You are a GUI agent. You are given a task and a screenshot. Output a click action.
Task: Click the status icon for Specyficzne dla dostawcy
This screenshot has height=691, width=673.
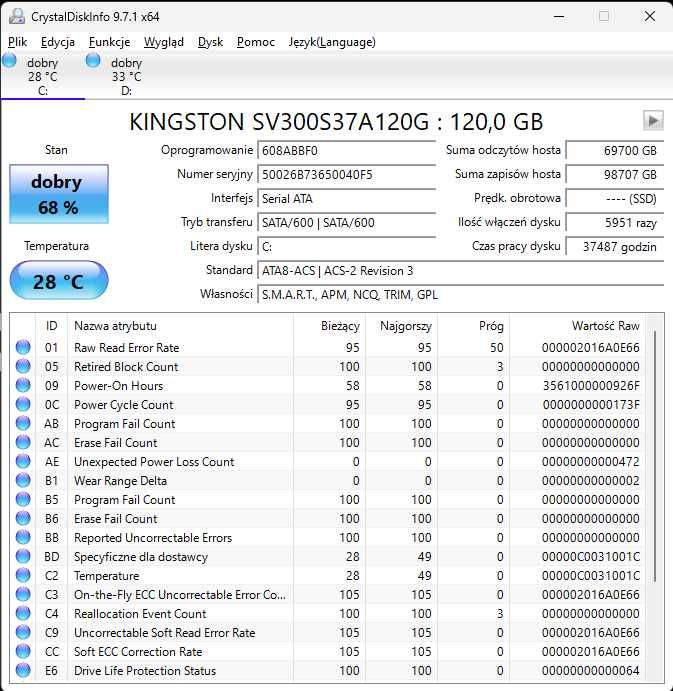tap(23, 556)
